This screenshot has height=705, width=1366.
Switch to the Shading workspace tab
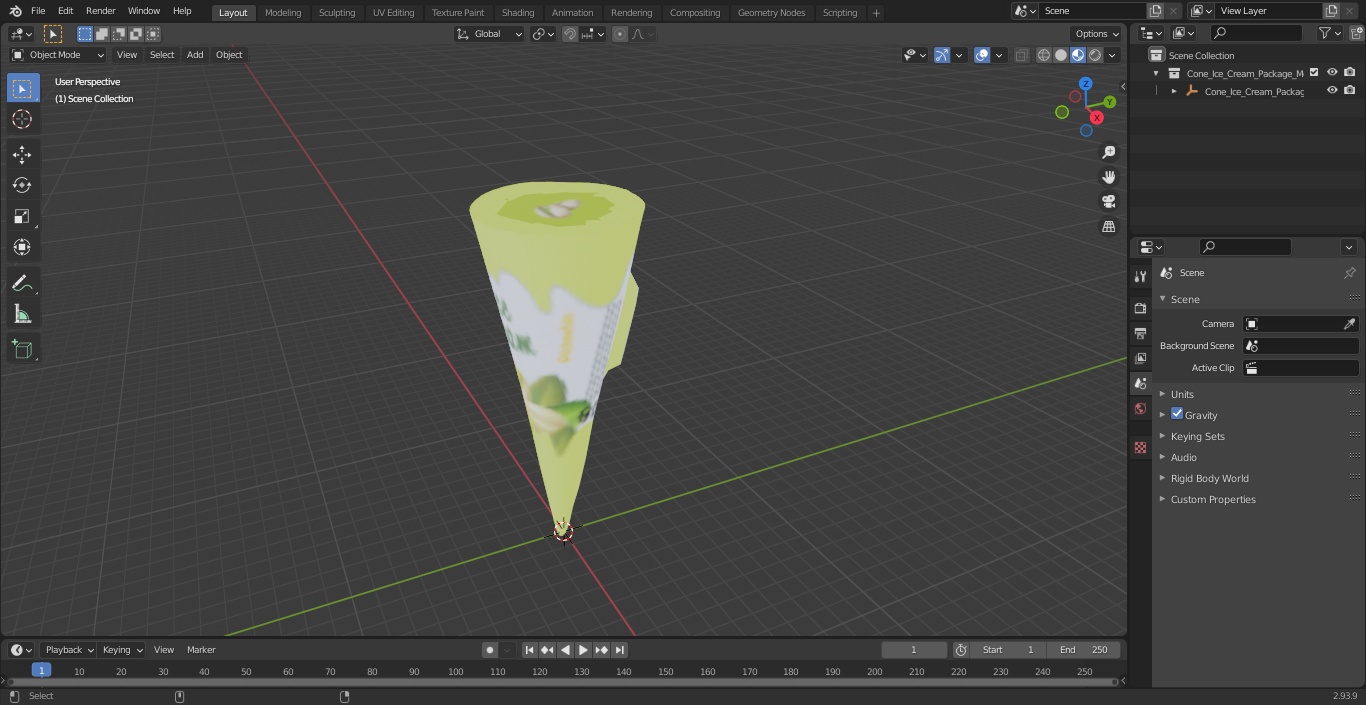coord(518,13)
